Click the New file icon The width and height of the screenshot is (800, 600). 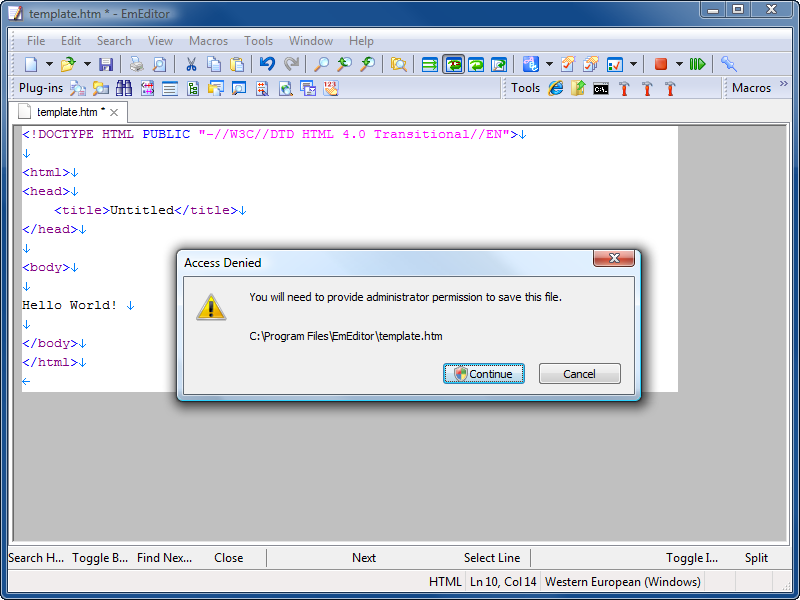(x=31, y=64)
